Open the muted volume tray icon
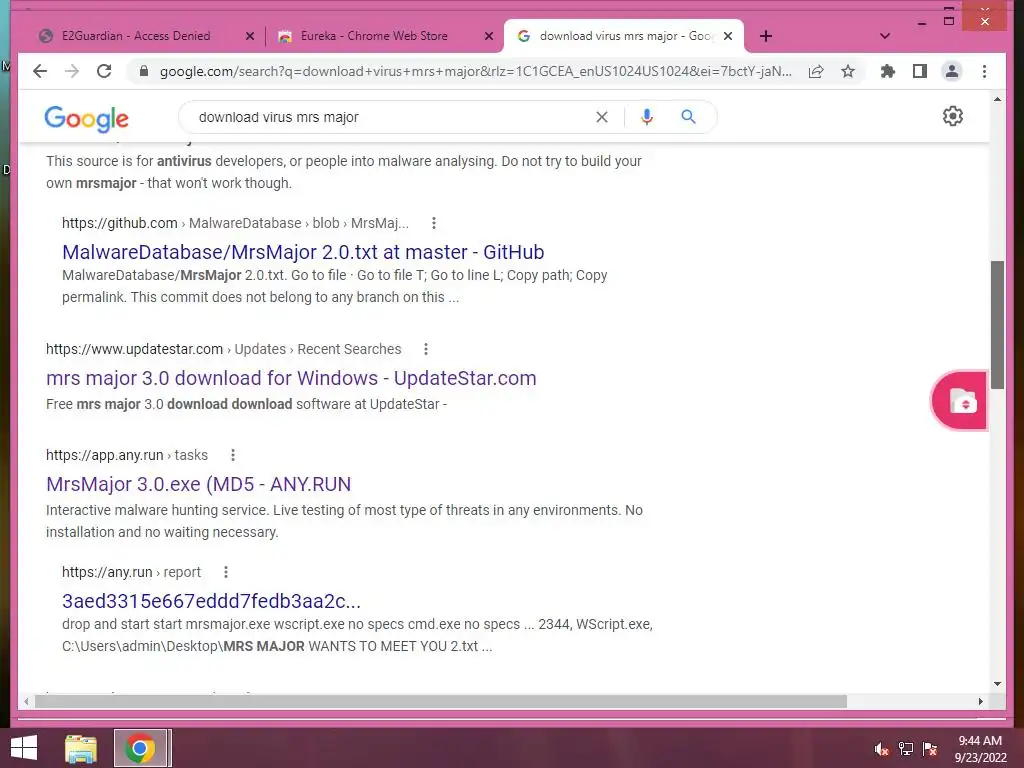 point(881,749)
